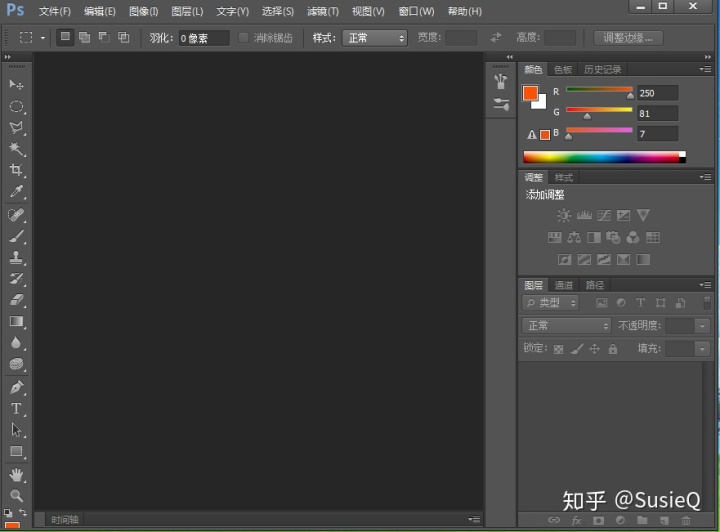Image resolution: width=720 pixels, height=532 pixels.
Task: Toggle lock position icon
Action: tap(595, 349)
